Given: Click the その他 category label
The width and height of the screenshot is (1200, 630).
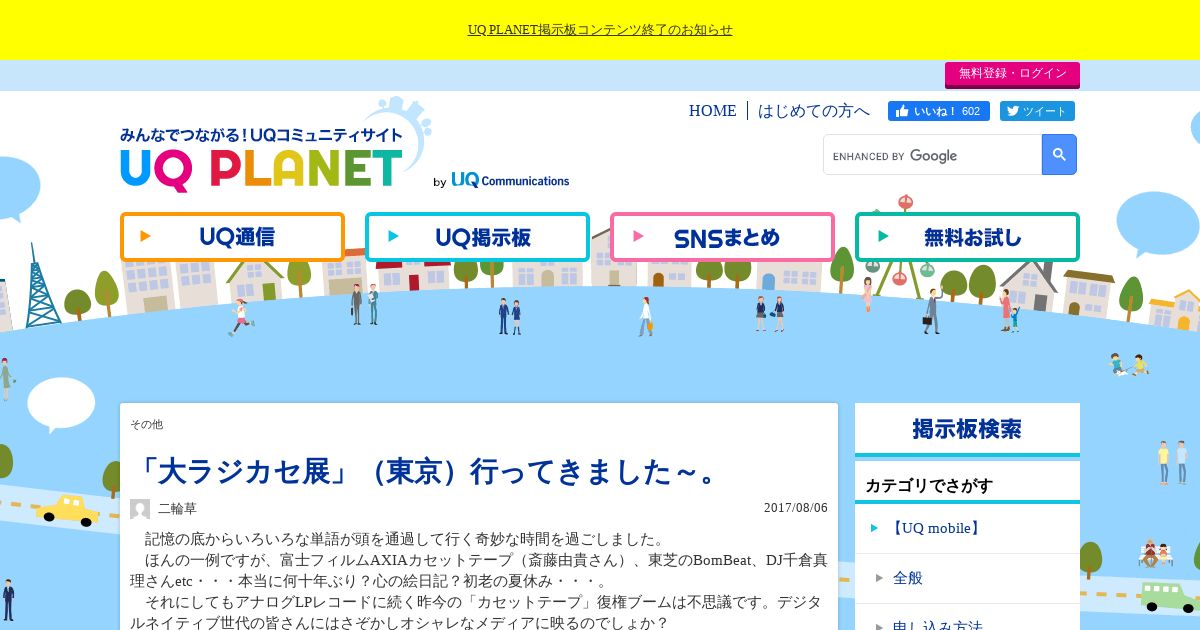Looking at the screenshot, I should [x=146, y=424].
